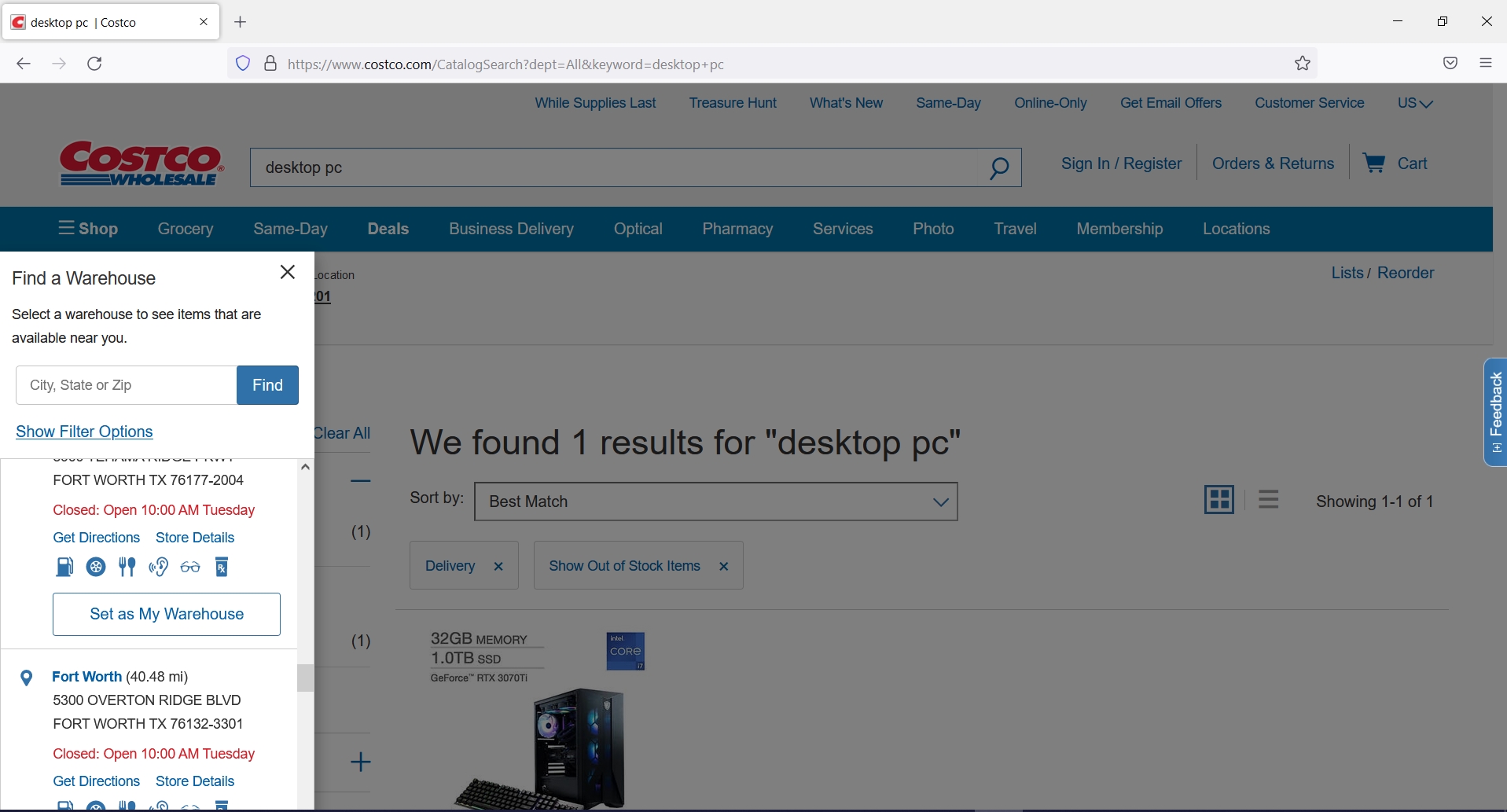Select the gas station amenity icon
Viewport: 1507px width, 812px height.
coord(65,567)
